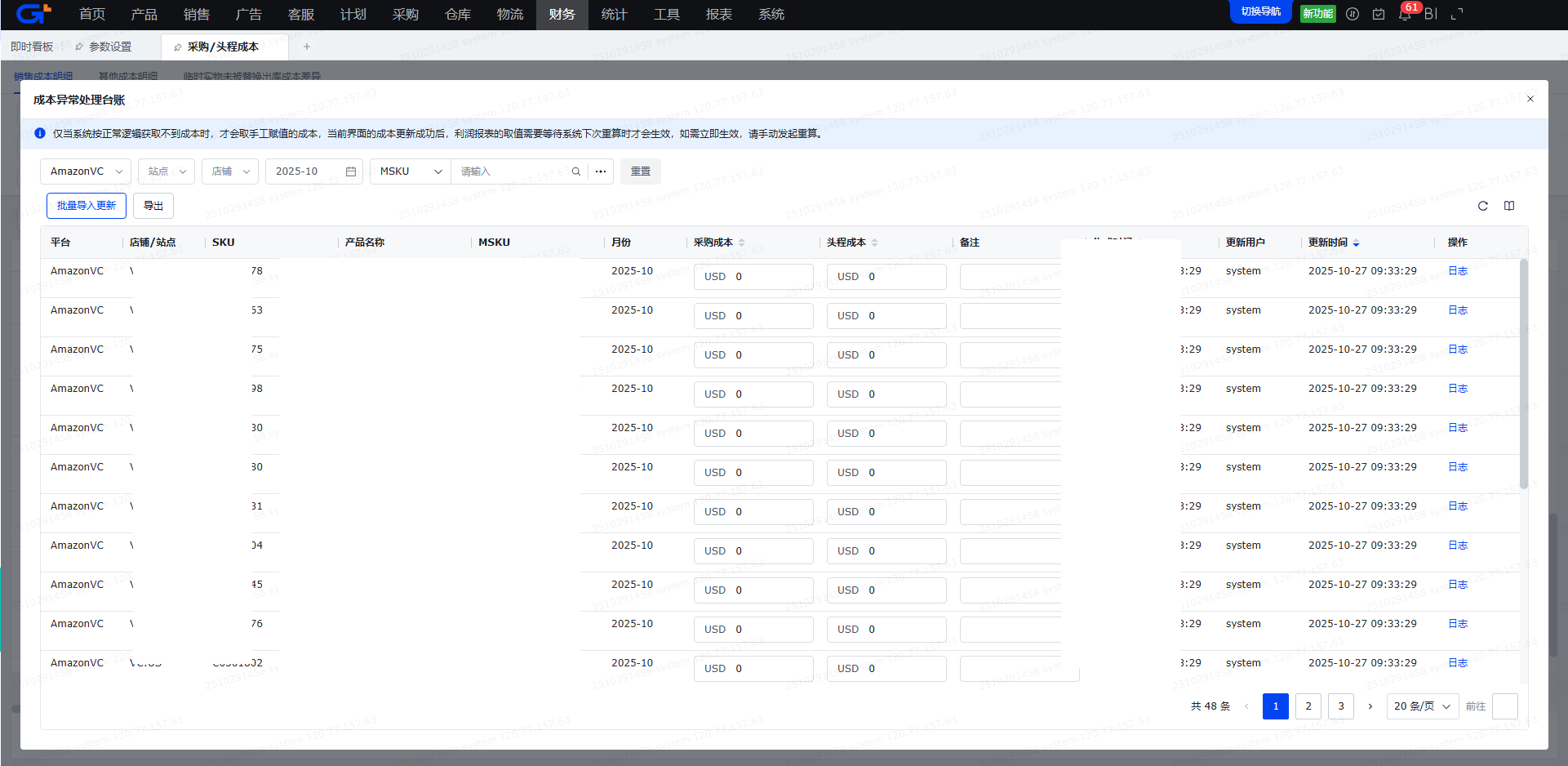Open the three-dot more search options

point(601,171)
